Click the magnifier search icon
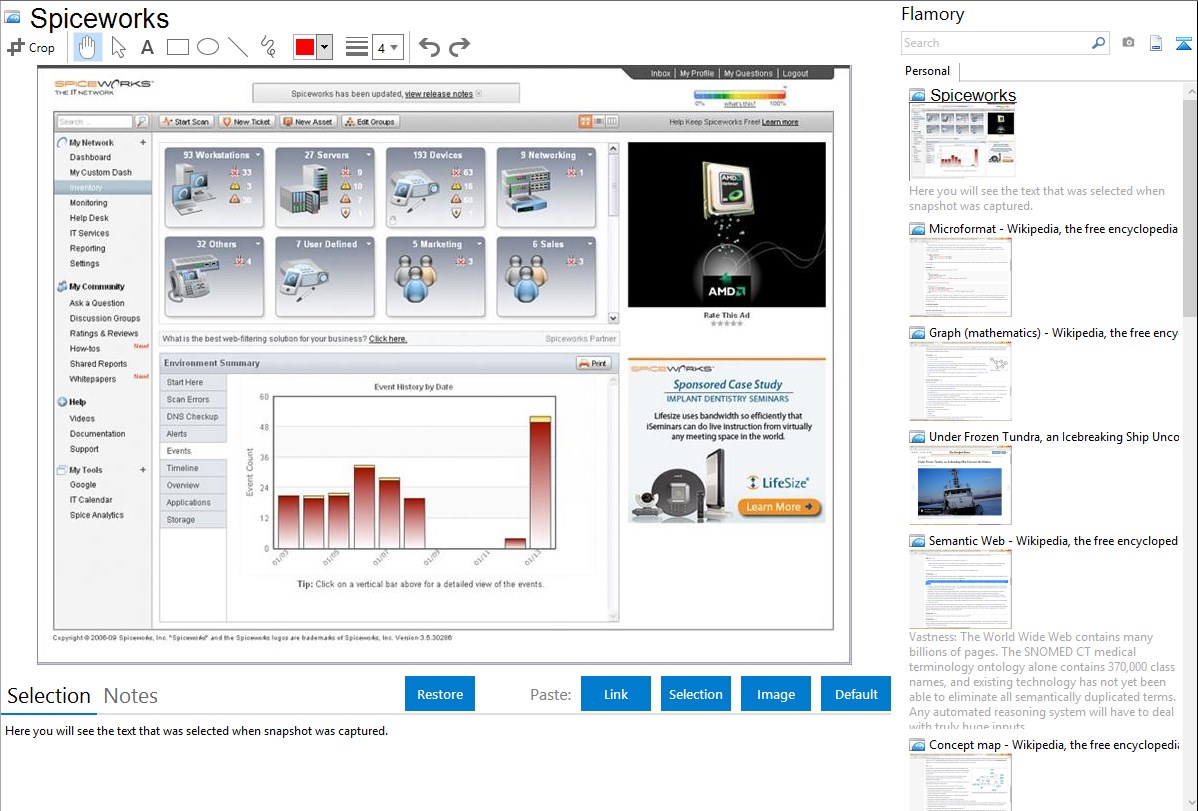 coord(1099,43)
